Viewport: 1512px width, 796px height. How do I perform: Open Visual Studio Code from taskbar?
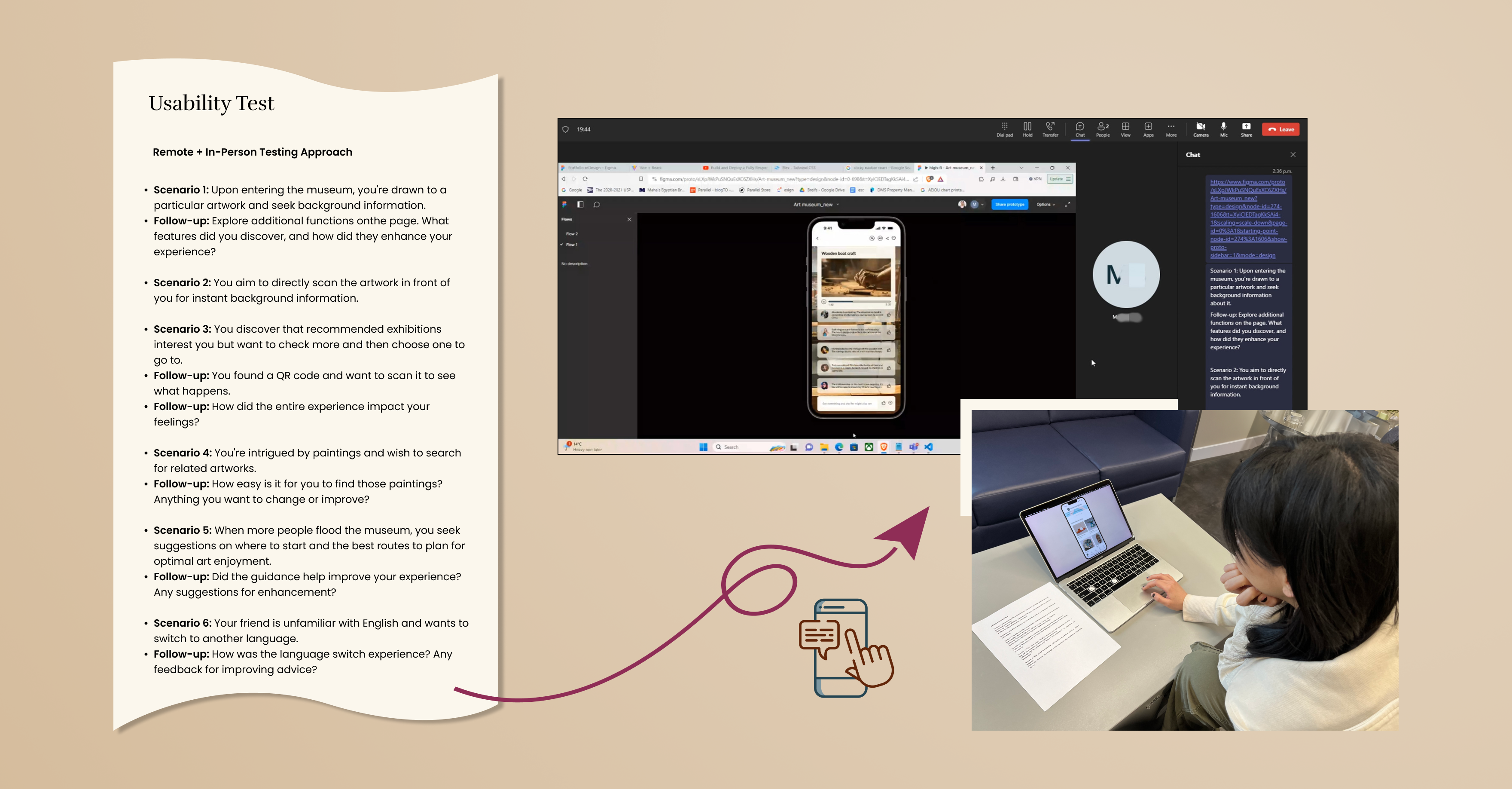pyautogui.click(x=929, y=447)
